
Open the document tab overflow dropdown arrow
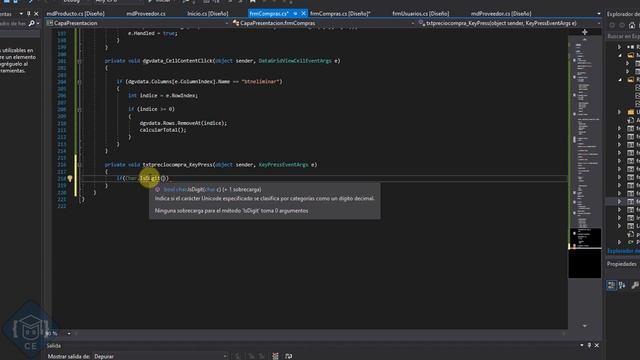pyautogui.click(x=599, y=14)
